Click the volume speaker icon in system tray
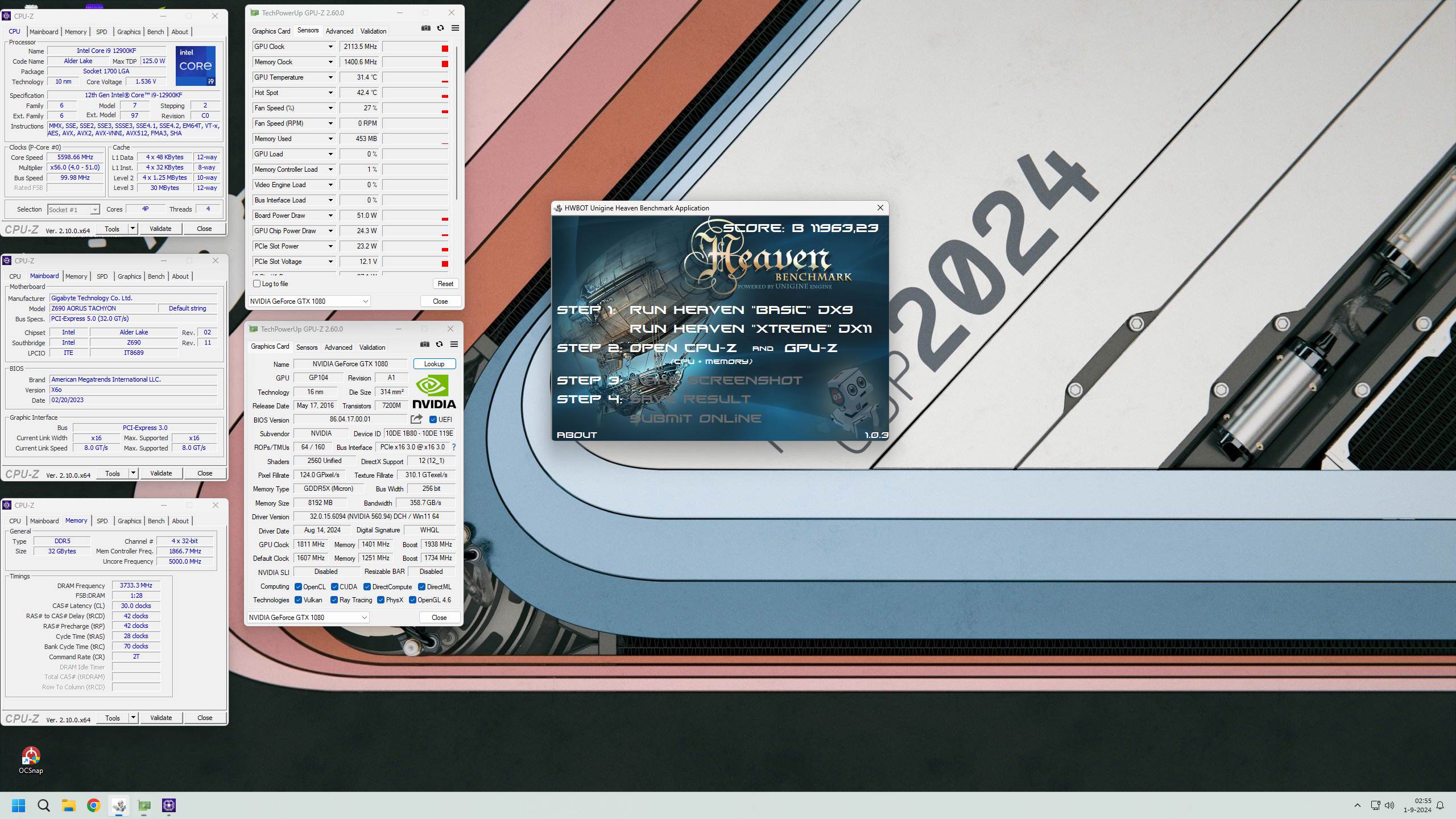The image size is (1456, 819). [1389, 805]
